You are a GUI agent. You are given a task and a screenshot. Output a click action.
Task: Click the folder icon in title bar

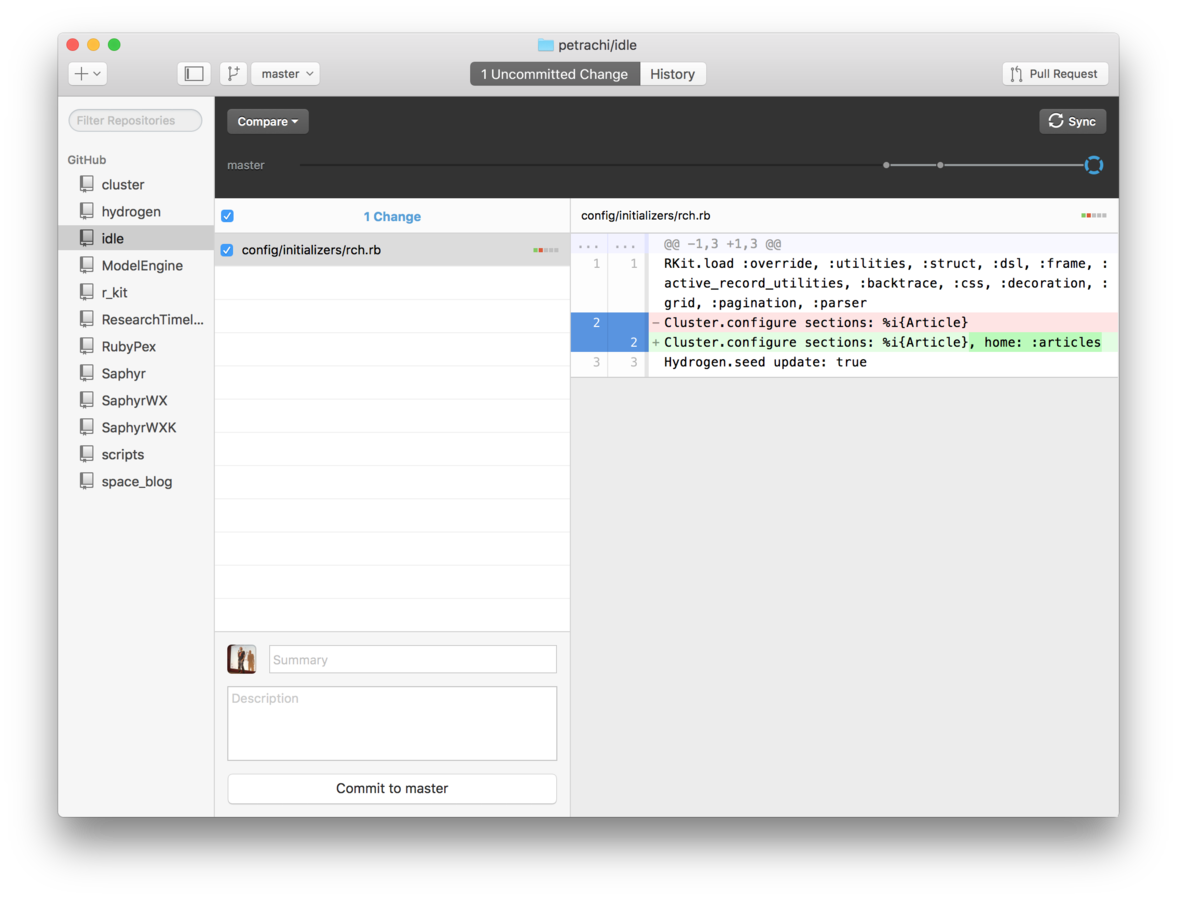(x=546, y=45)
